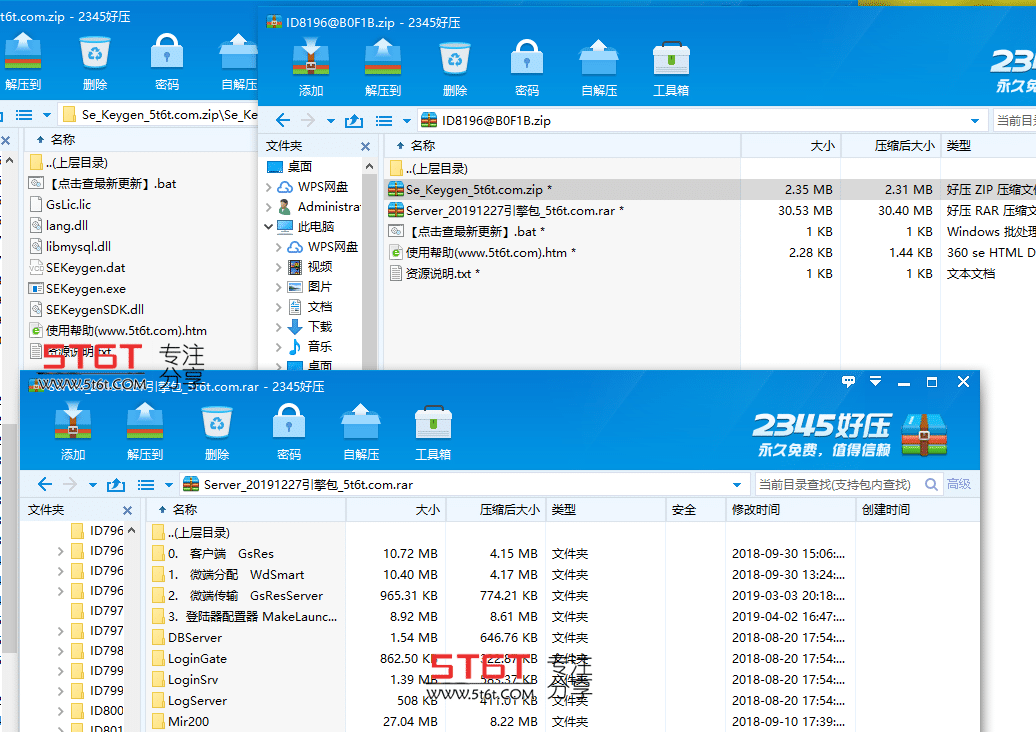
Task: Click 添加 icon in ID8196@B0F1B.zip window
Action: click(x=311, y=57)
